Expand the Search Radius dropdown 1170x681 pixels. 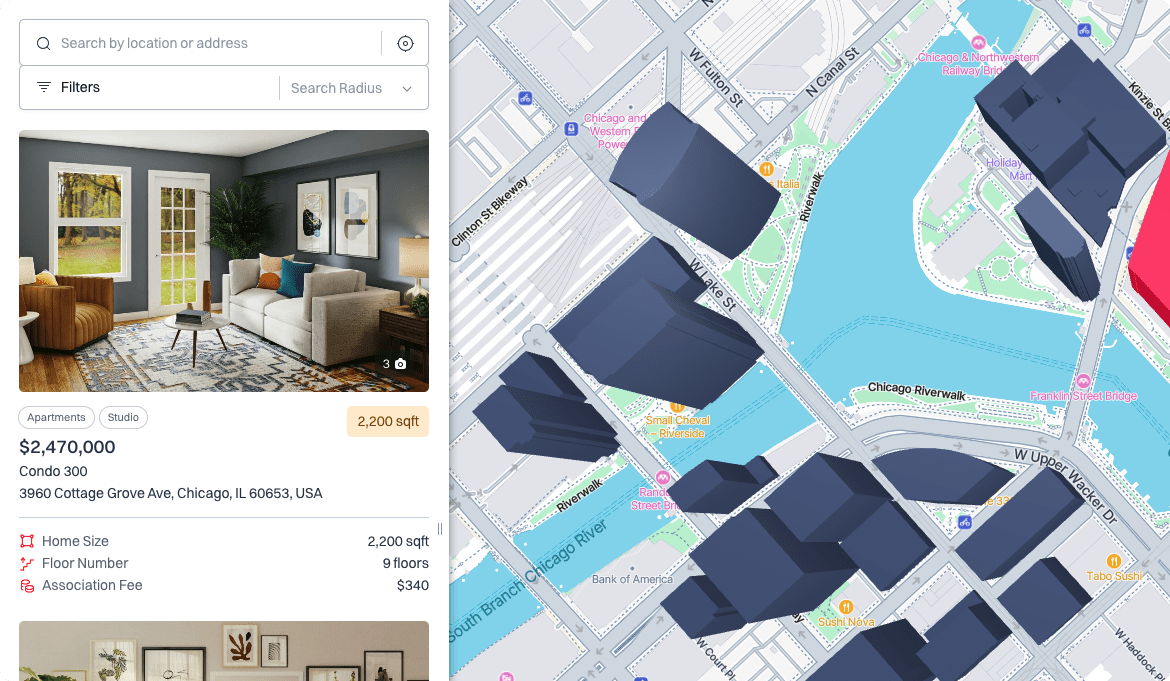pos(351,88)
